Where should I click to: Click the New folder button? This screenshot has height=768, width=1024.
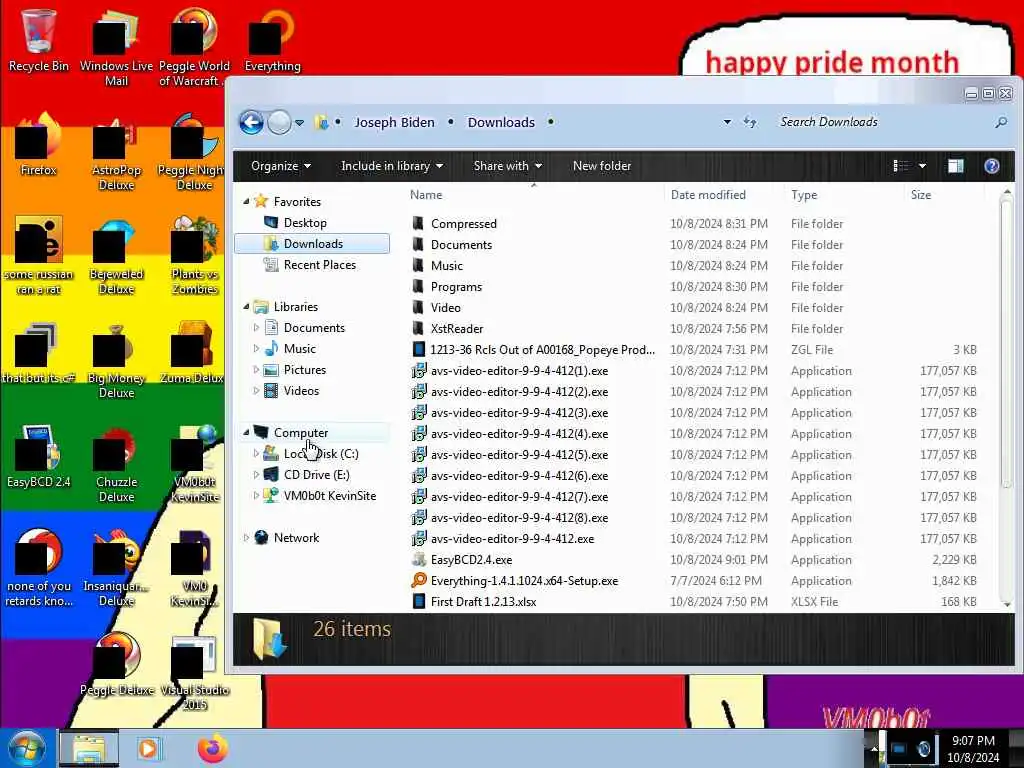pos(601,166)
